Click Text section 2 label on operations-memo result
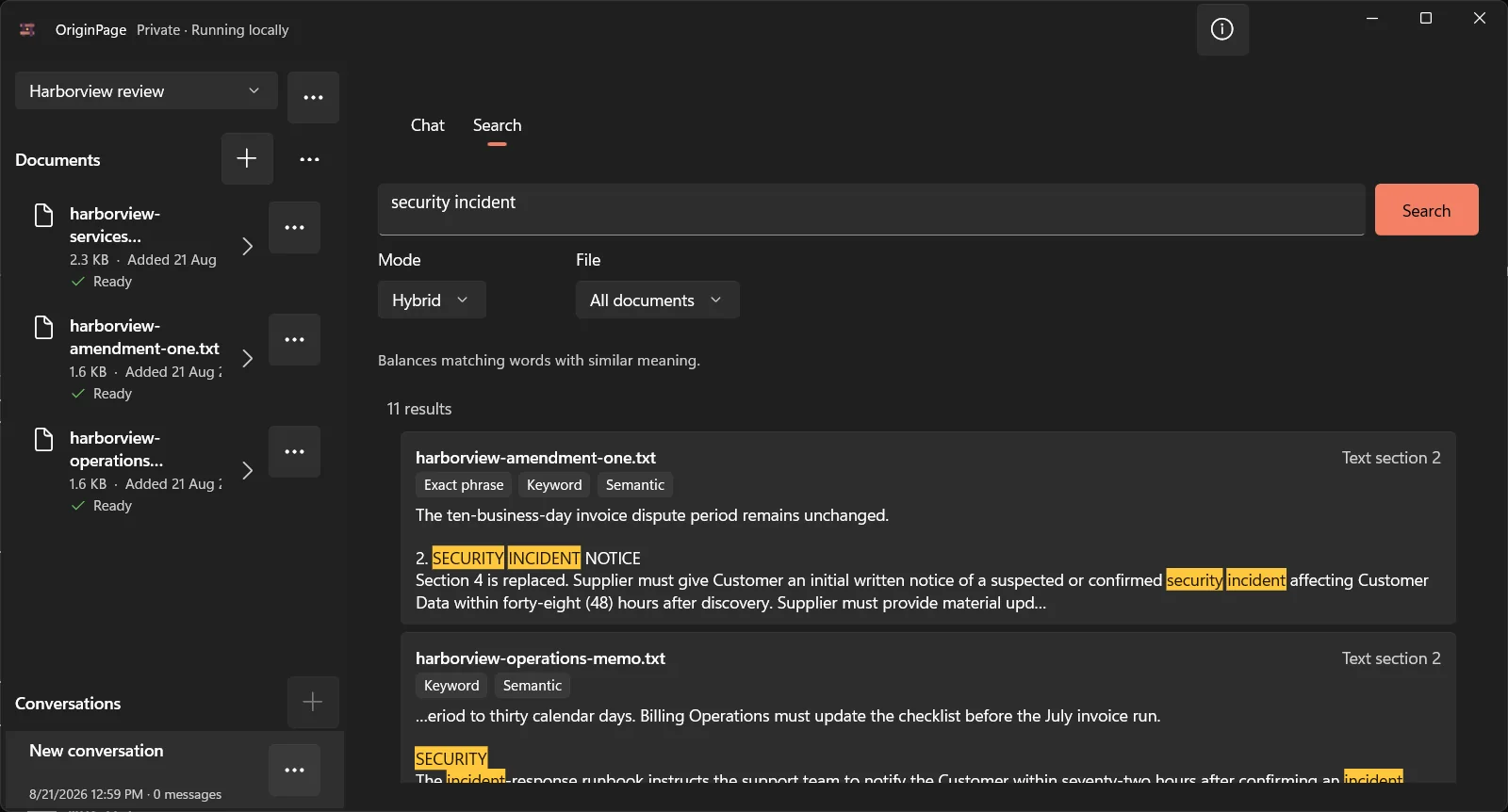 1391,658
